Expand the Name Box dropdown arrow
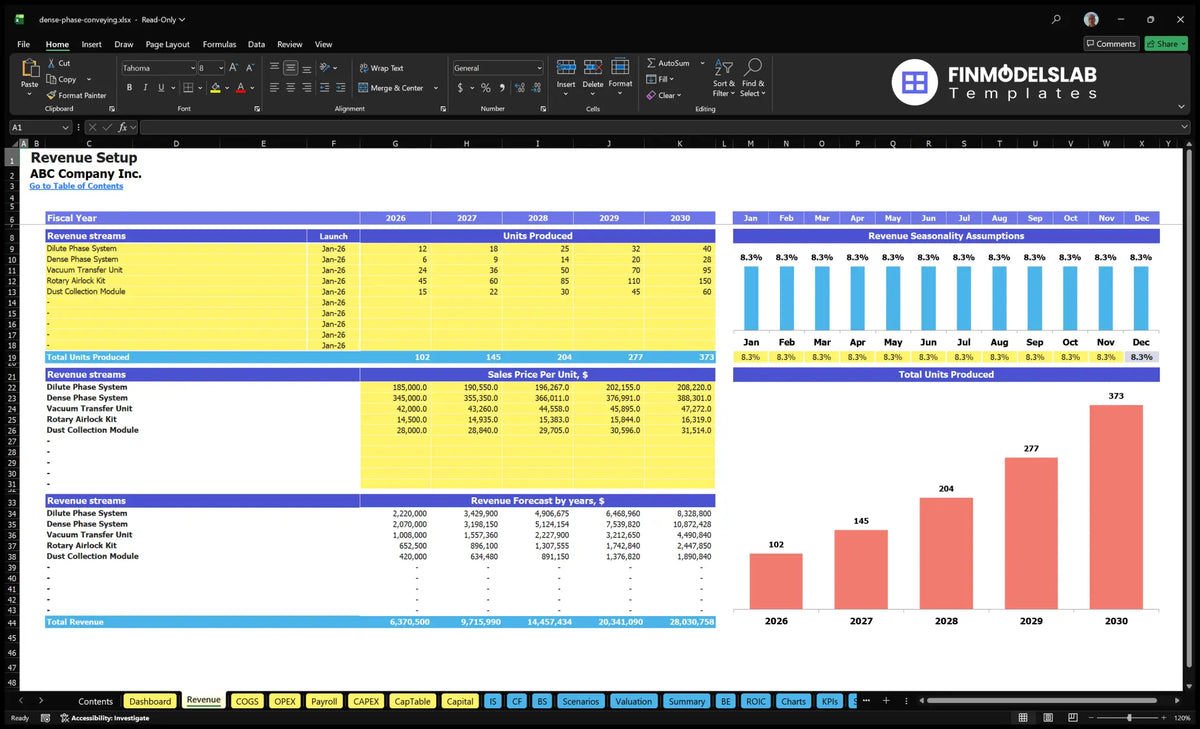The height and width of the screenshot is (729, 1200). pyautogui.click(x=65, y=127)
